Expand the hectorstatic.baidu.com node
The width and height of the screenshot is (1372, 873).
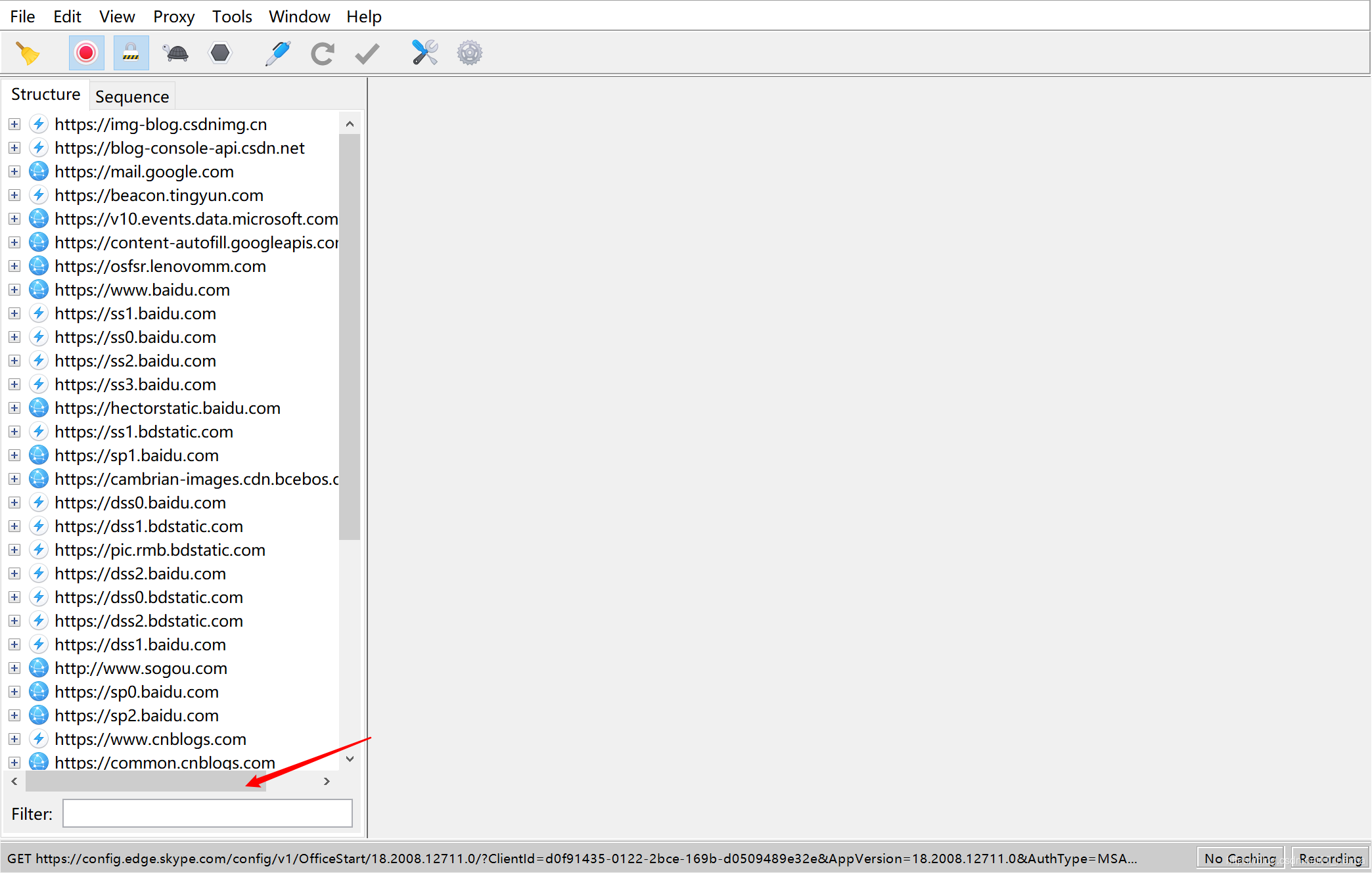point(14,408)
